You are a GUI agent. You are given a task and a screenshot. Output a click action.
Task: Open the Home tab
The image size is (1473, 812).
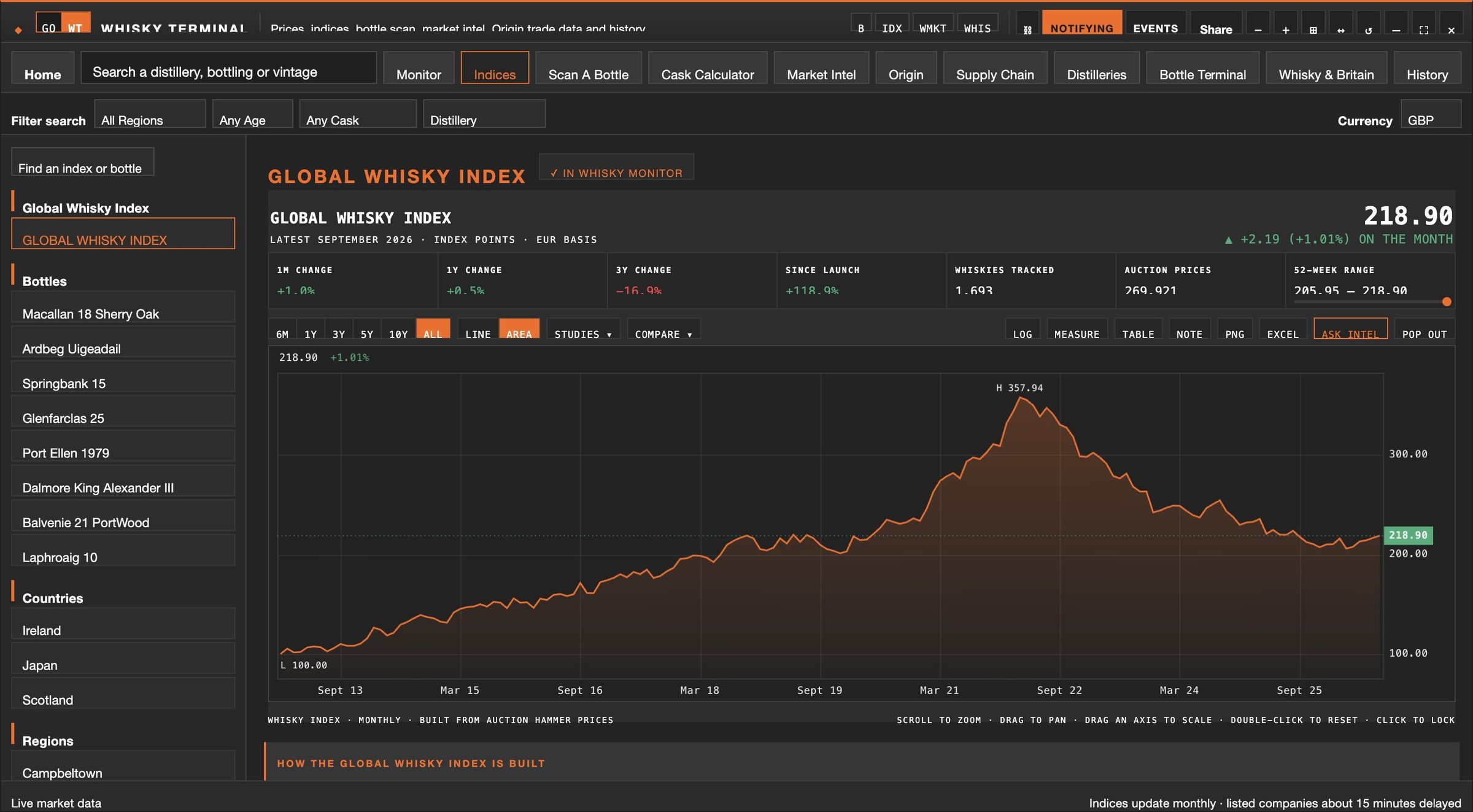43,68
